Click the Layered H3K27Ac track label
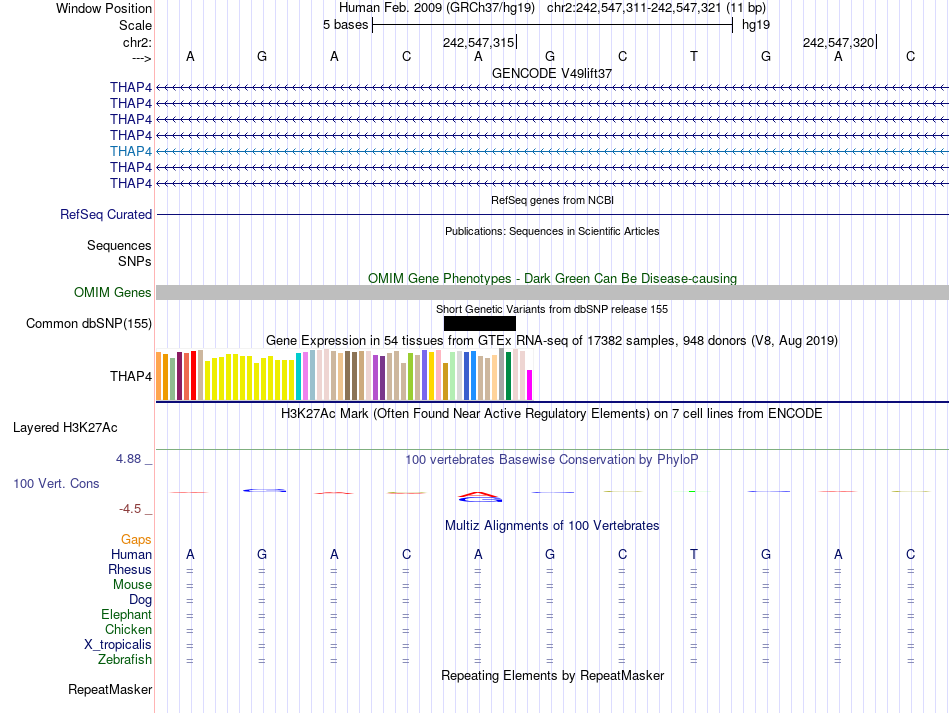Image resolution: width=950 pixels, height=713 pixels. click(65, 428)
